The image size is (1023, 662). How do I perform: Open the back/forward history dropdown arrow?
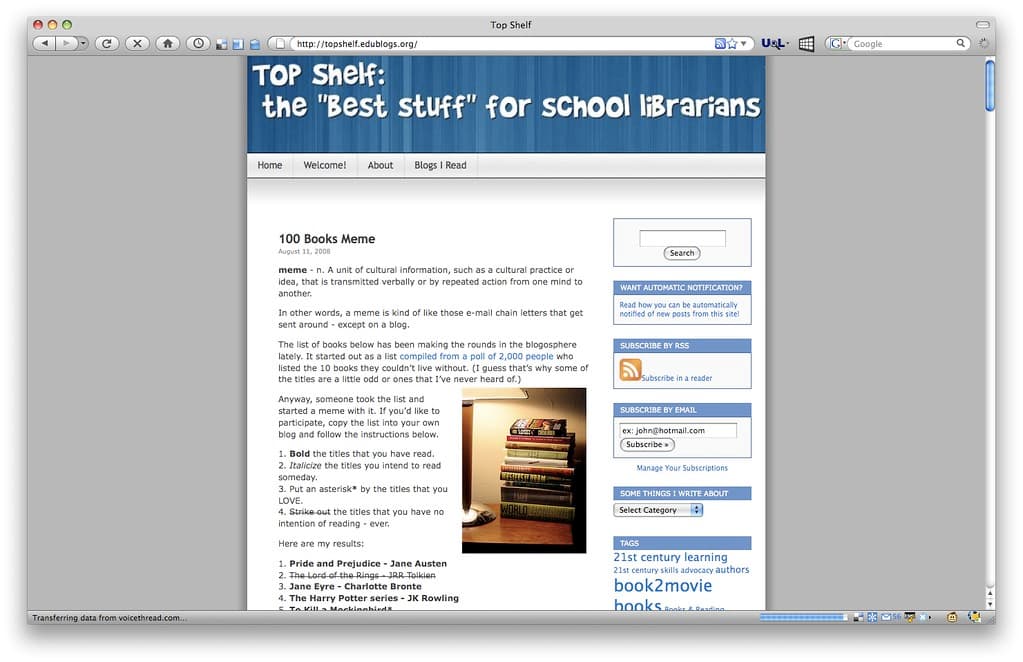(84, 44)
